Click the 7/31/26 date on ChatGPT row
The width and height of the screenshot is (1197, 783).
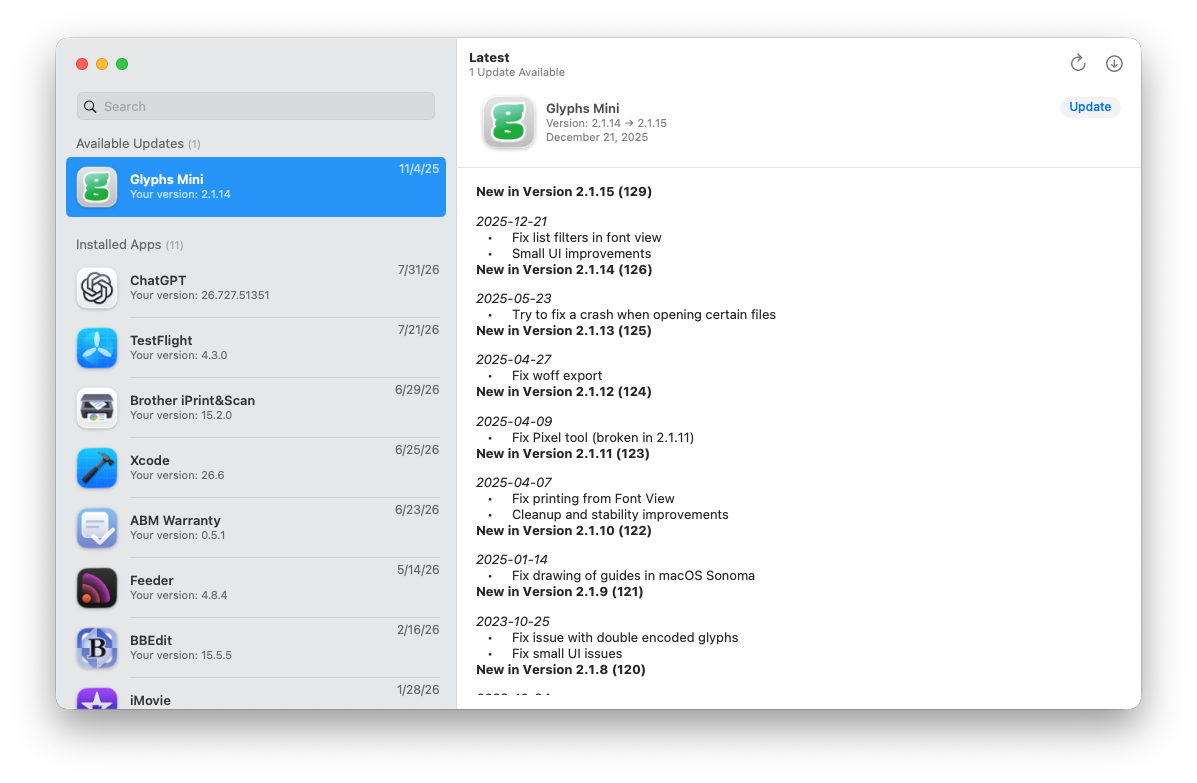coord(418,269)
